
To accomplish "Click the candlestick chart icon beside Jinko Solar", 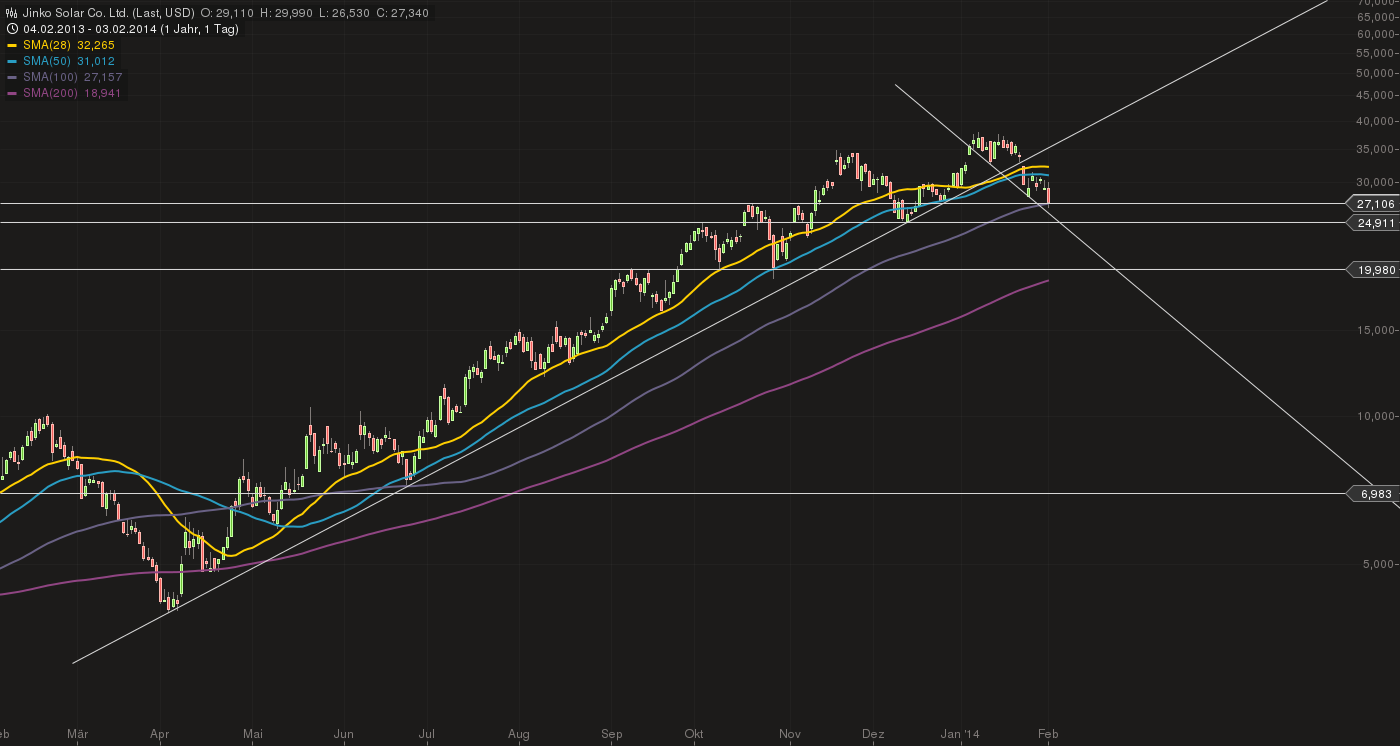I will (x=12, y=12).
